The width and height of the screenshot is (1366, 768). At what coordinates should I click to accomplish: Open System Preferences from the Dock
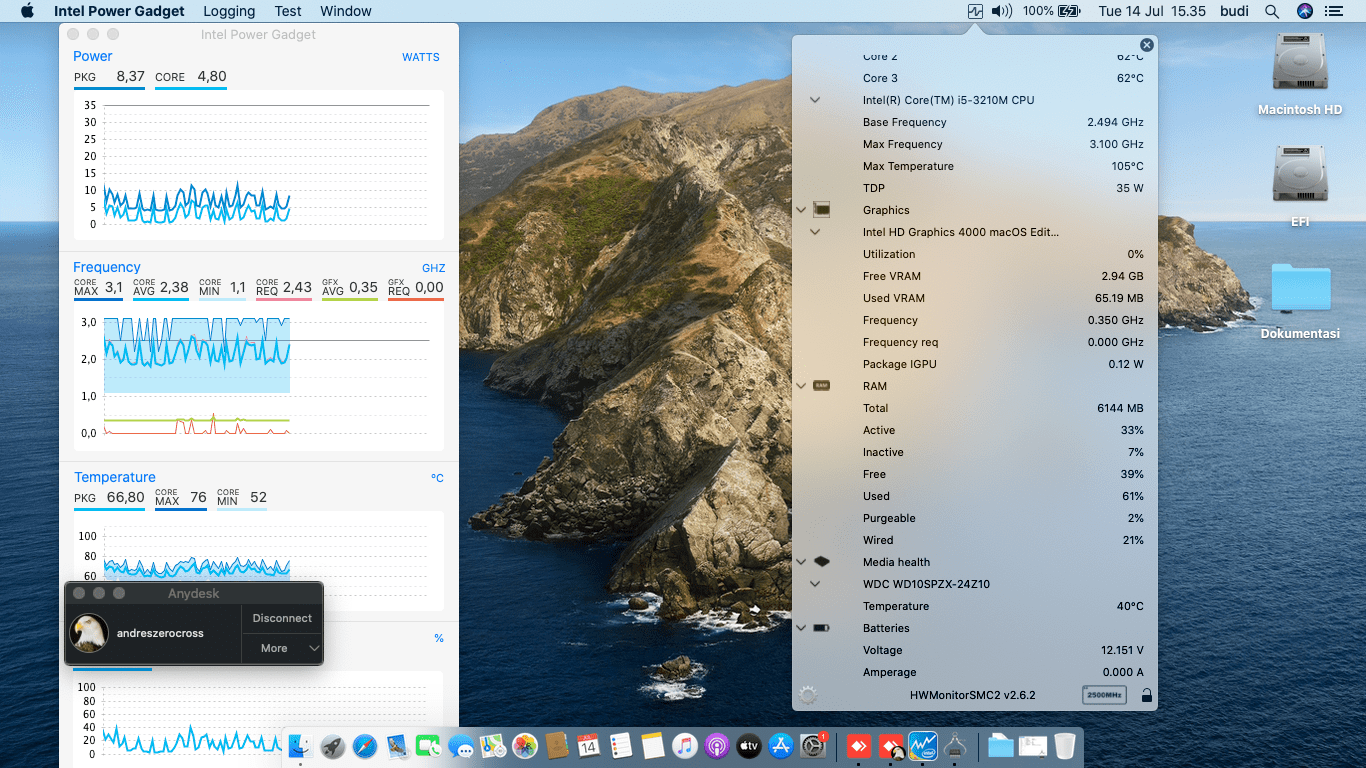[x=814, y=746]
